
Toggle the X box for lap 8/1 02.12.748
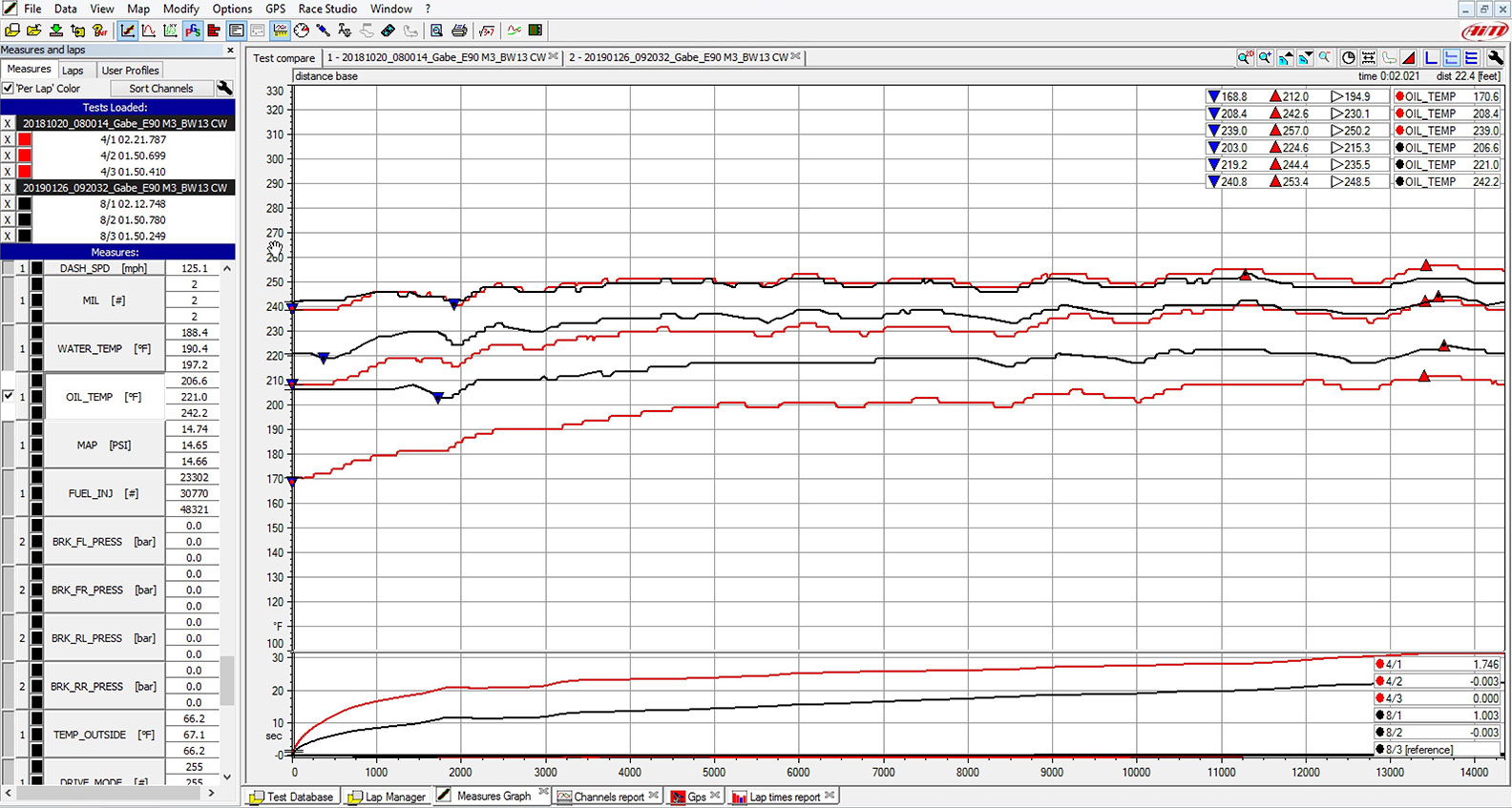point(8,203)
